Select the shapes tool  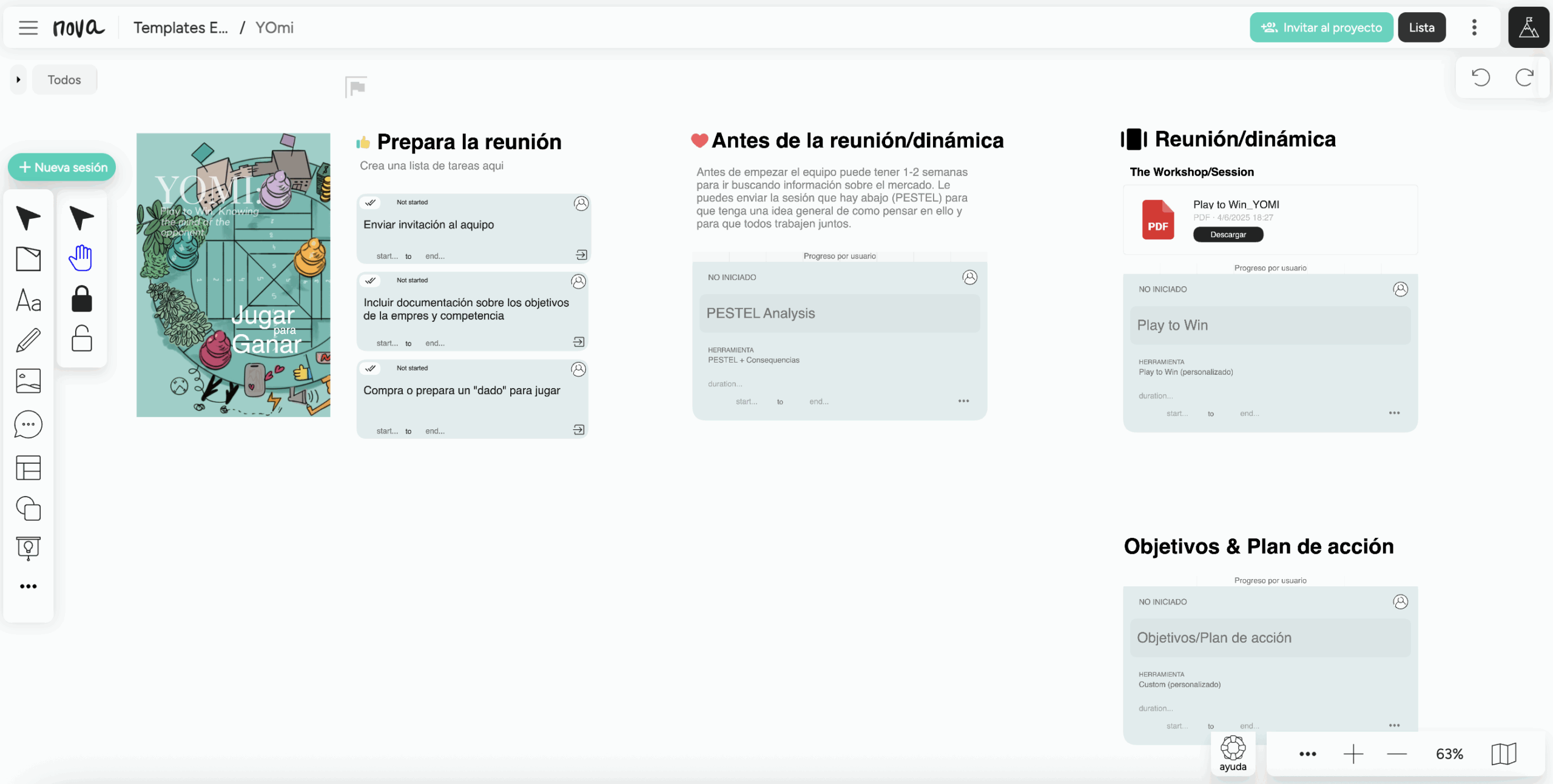[x=28, y=508]
